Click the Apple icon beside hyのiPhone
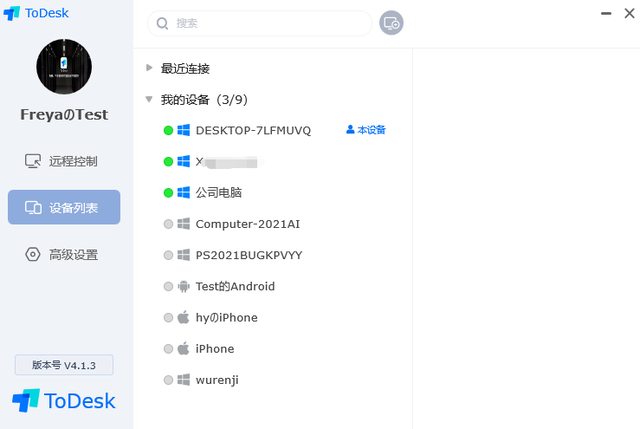The height and width of the screenshot is (429, 640). click(x=184, y=318)
